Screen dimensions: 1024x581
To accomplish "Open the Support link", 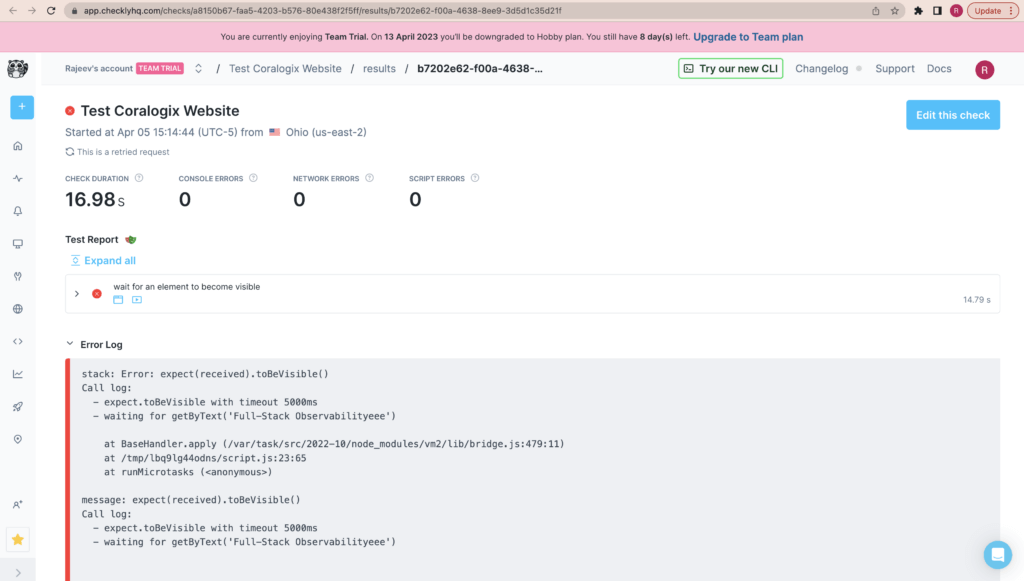I will coord(895,69).
